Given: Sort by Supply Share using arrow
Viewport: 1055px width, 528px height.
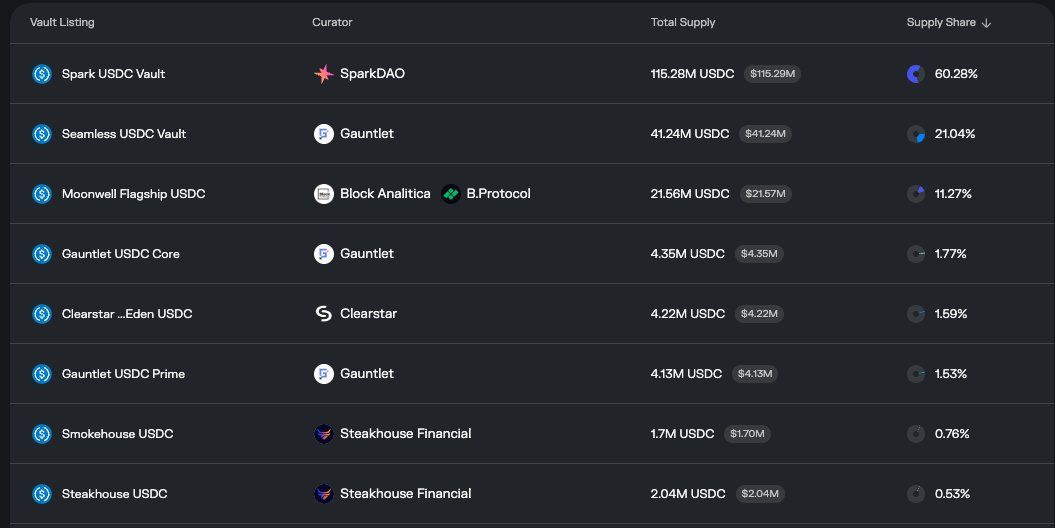Looking at the screenshot, I should tap(986, 23).
